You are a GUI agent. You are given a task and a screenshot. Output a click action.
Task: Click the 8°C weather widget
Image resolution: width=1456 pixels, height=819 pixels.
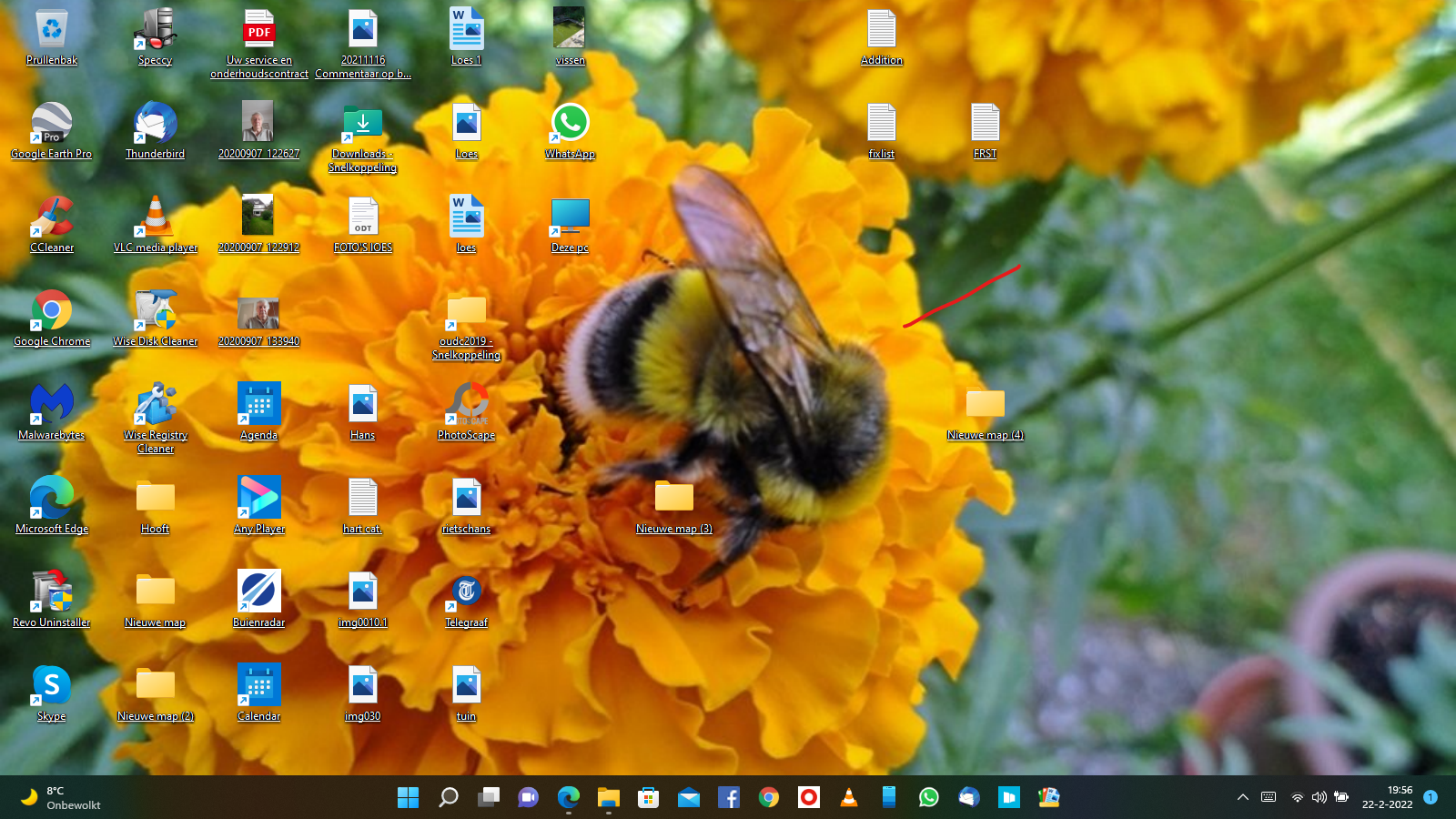click(60, 798)
